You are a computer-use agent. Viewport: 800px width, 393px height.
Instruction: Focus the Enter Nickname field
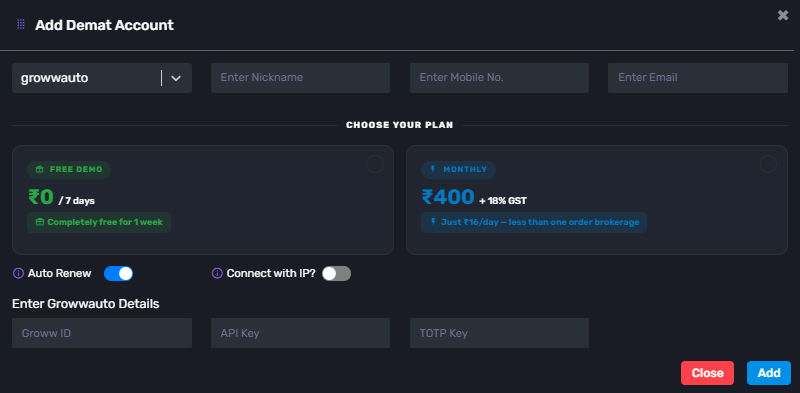301,78
